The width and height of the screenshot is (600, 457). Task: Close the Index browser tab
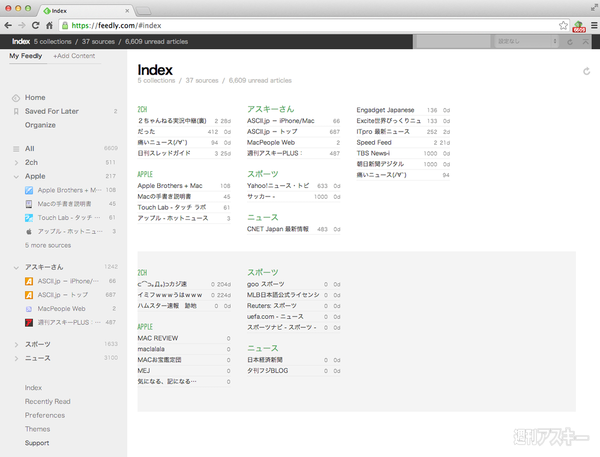coord(127,11)
